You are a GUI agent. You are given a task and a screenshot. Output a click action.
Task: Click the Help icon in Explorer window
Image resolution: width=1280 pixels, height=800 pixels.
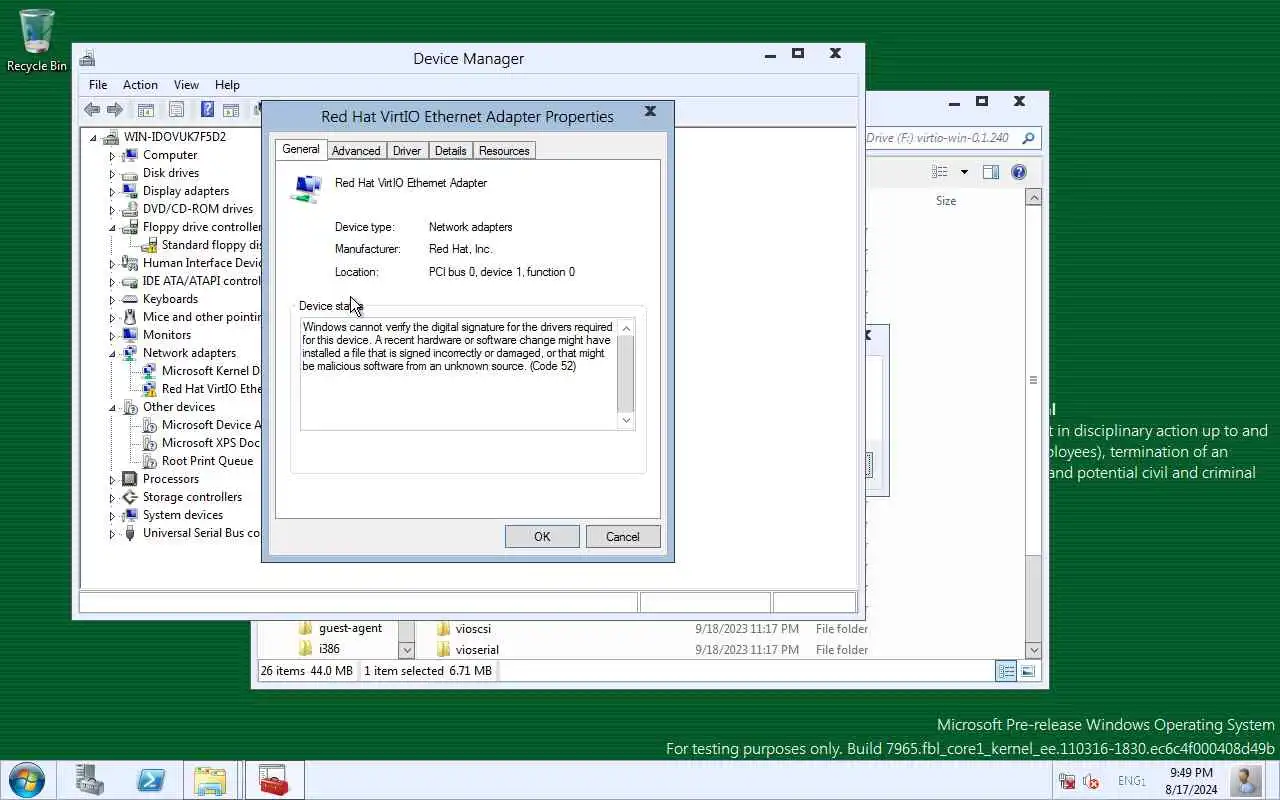tap(1019, 172)
